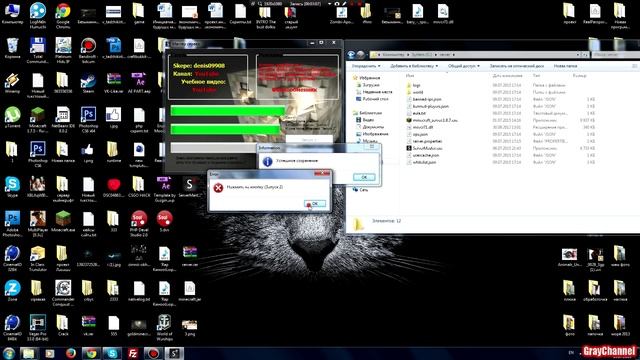
Task: Select Libraries in Explorer navigation pane
Action: tap(367, 113)
